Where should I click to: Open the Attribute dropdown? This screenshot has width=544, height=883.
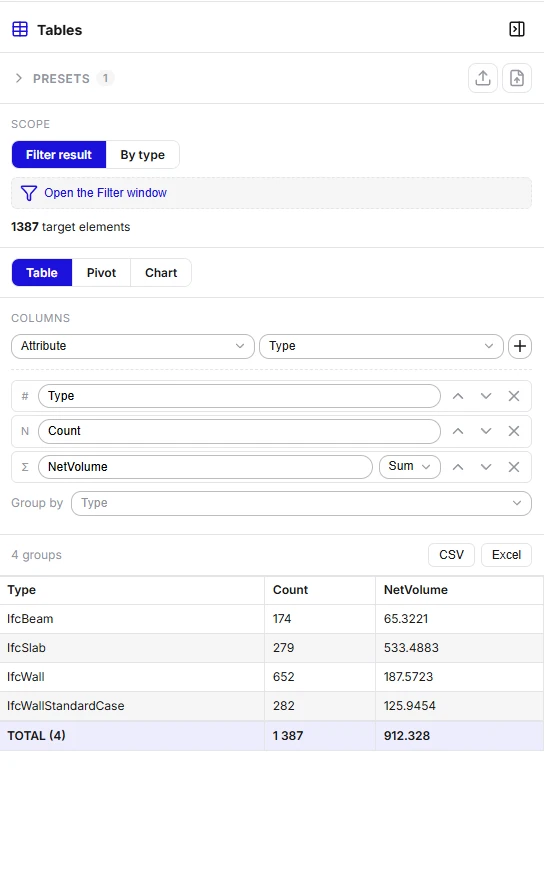[x=133, y=346]
